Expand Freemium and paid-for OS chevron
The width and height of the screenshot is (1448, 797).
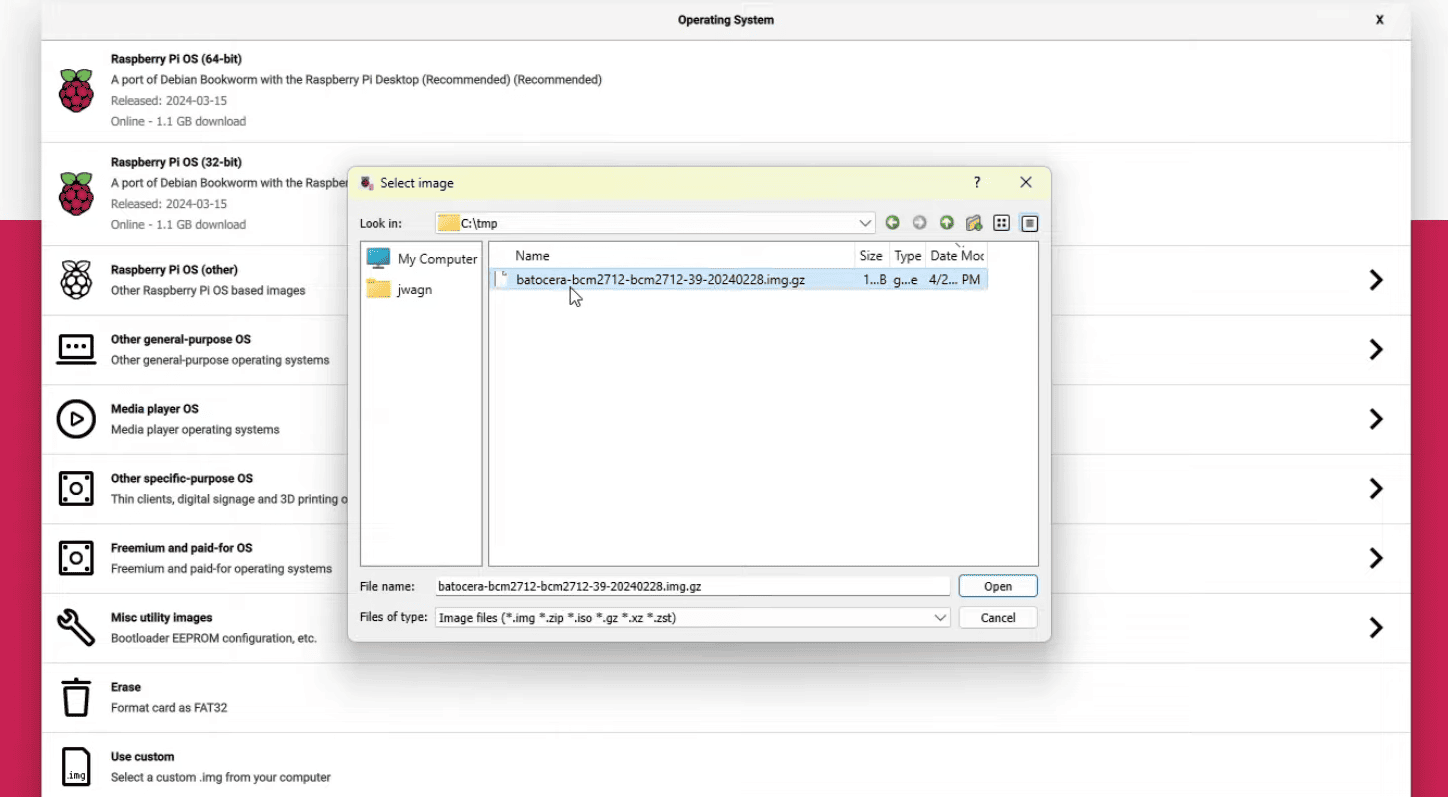(x=1376, y=558)
